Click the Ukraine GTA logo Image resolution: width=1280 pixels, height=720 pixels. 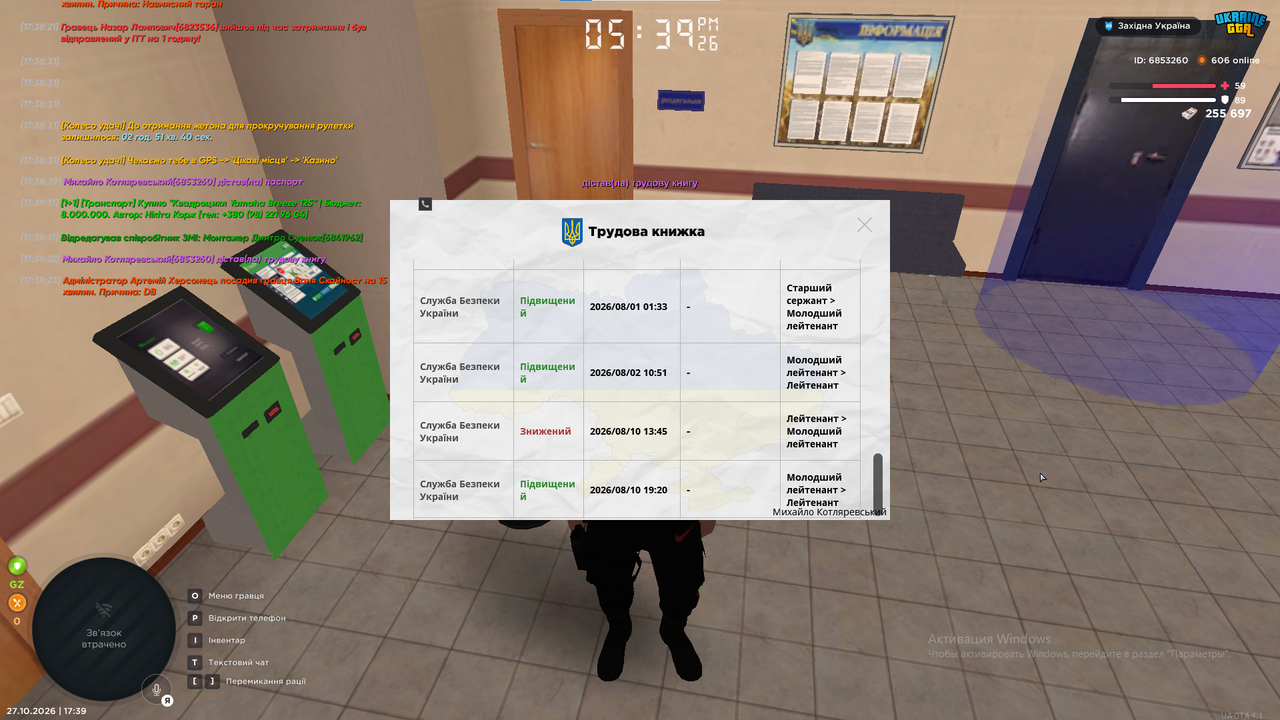(1241, 24)
